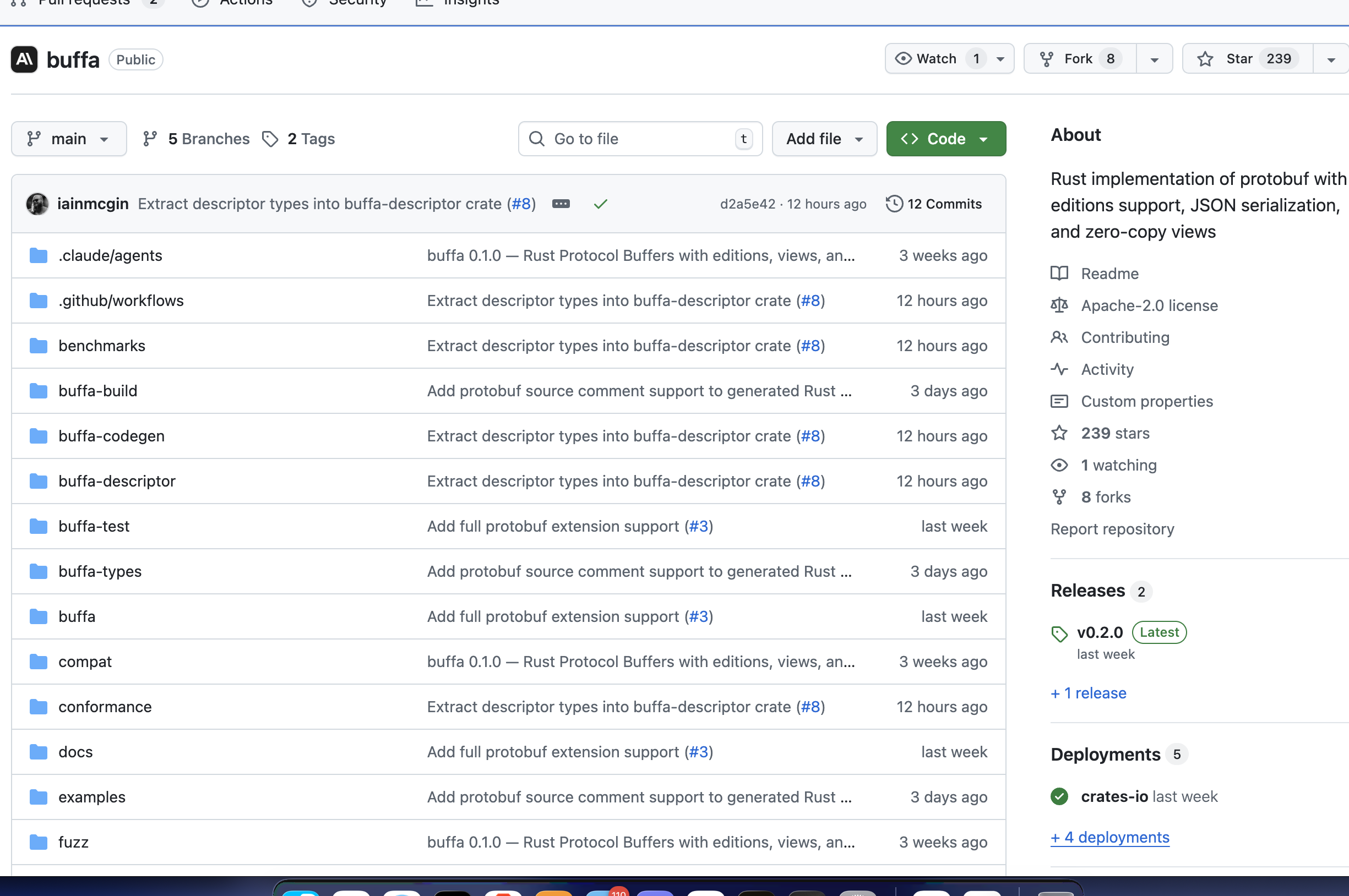The width and height of the screenshot is (1349, 896).
Task: Click the Apache-2.0 license scale icon
Action: [x=1059, y=305]
